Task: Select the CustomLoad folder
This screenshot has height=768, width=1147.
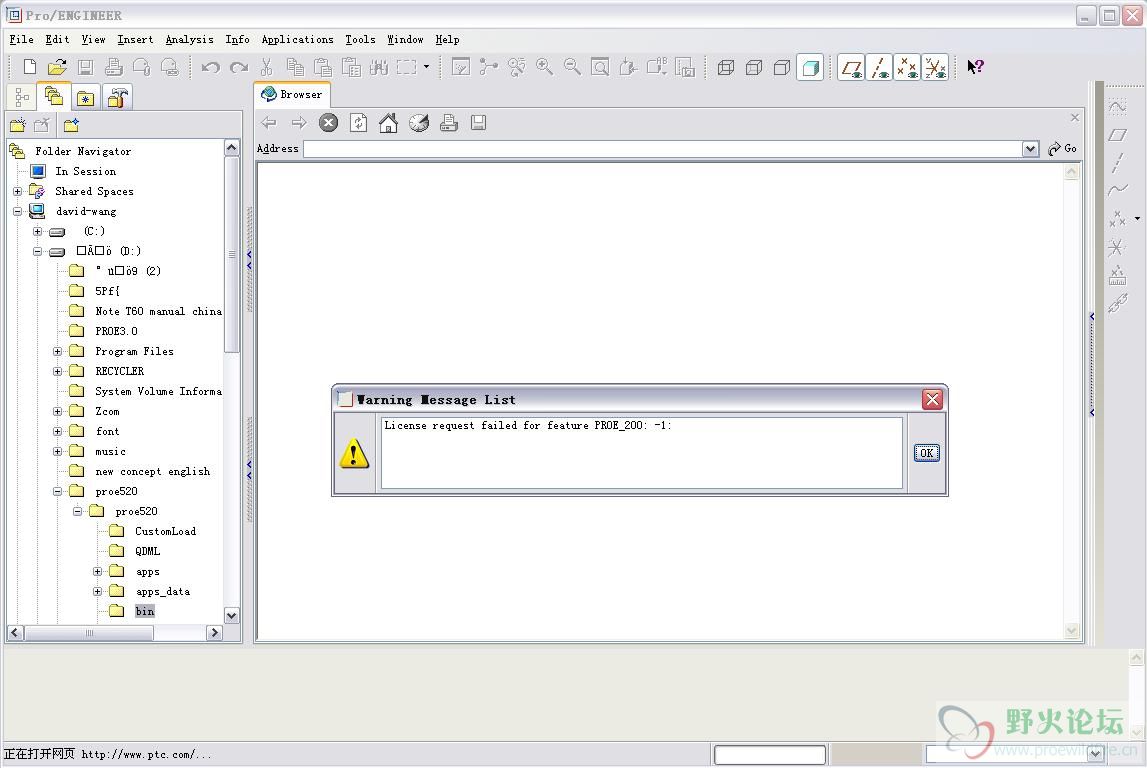Action: (165, 531)
